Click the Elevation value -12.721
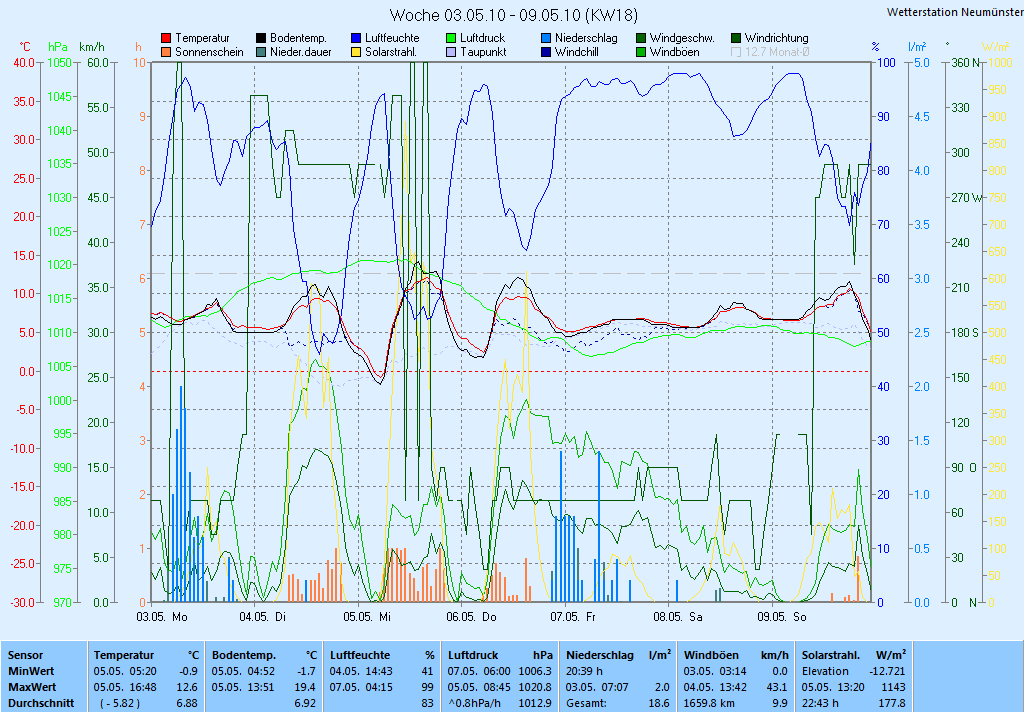Screen dimensions: 1024x712 (888, 672)
